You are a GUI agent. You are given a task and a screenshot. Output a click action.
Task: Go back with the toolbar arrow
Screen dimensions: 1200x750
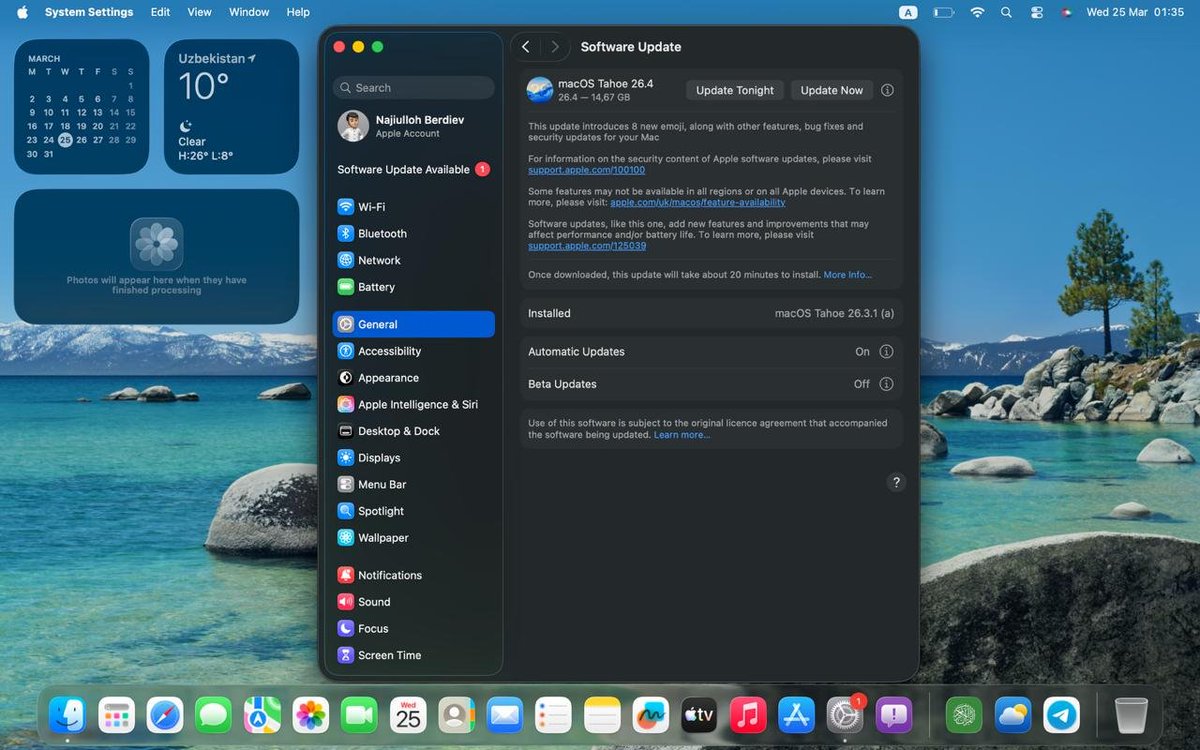coord(526,47)
